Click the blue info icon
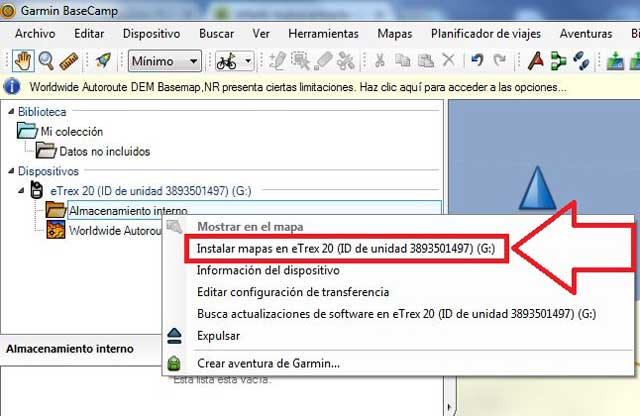 (x=12, y=87)
